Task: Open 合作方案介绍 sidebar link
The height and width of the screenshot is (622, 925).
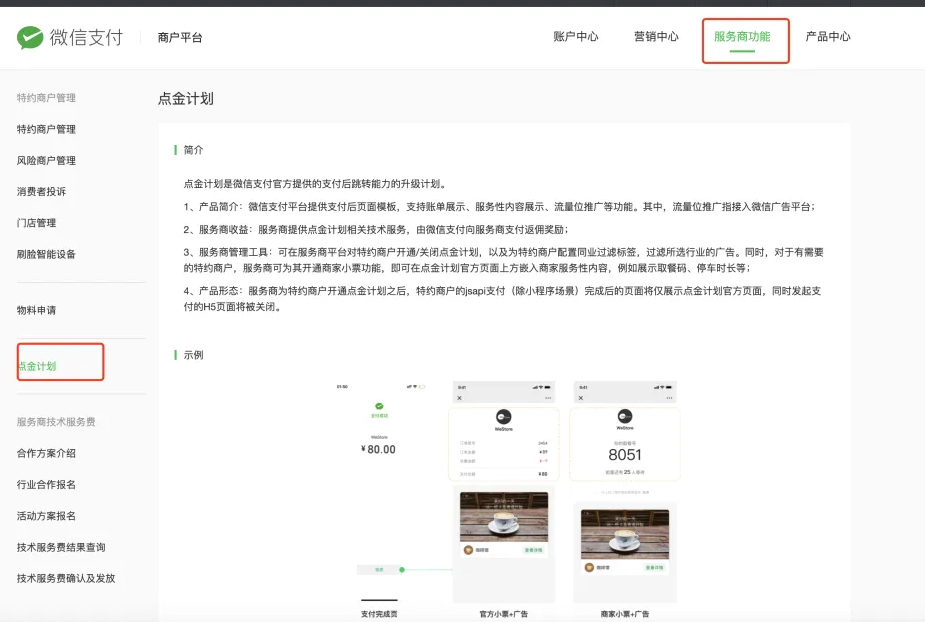Action: [46, 453]
